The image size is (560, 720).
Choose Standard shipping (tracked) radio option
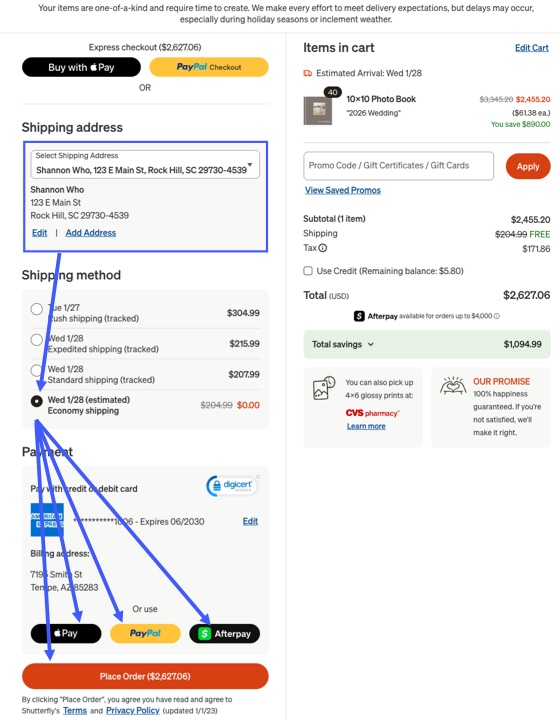pos(37,370)
